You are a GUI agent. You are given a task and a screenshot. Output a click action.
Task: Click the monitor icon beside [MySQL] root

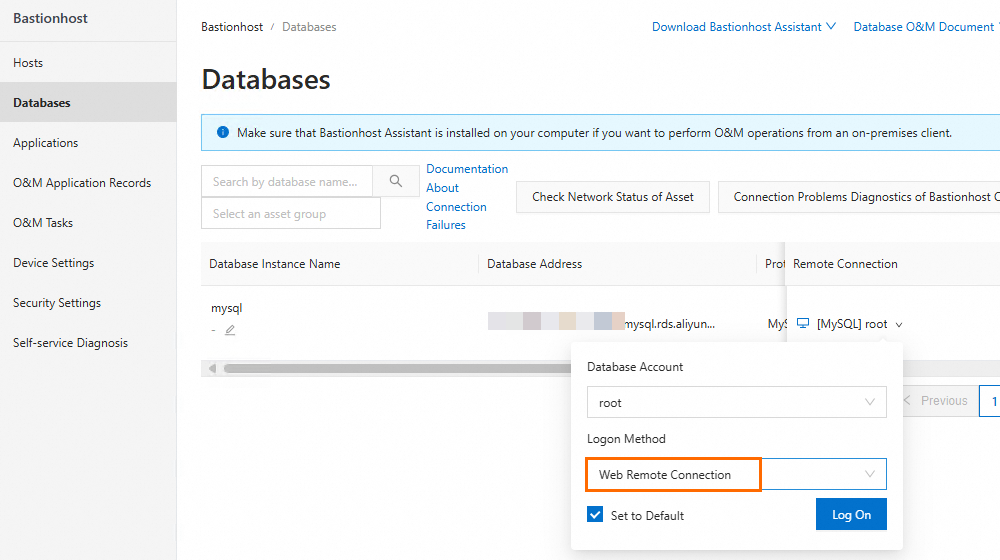coord(803,324)
